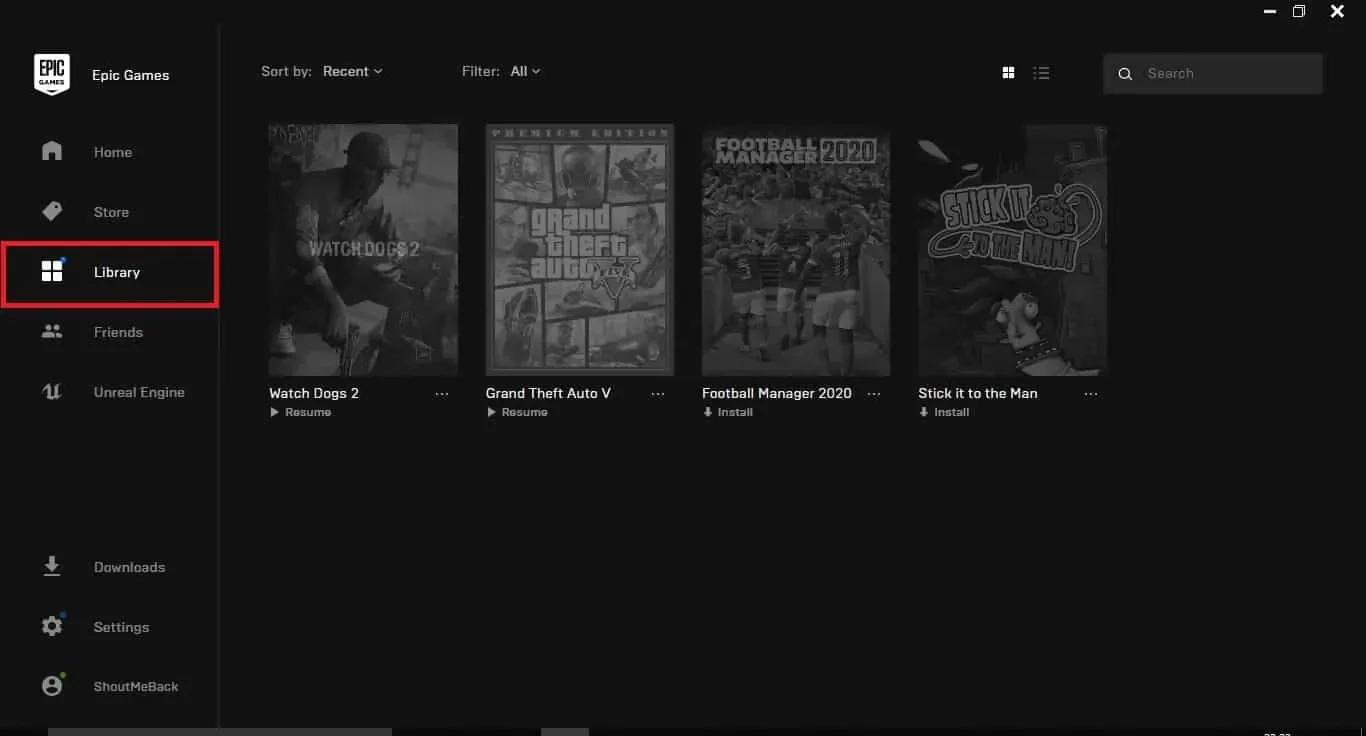1366x736 pixels.
Task: Open the Watch Dogs 2 cover art
Action: click(363, 250)
